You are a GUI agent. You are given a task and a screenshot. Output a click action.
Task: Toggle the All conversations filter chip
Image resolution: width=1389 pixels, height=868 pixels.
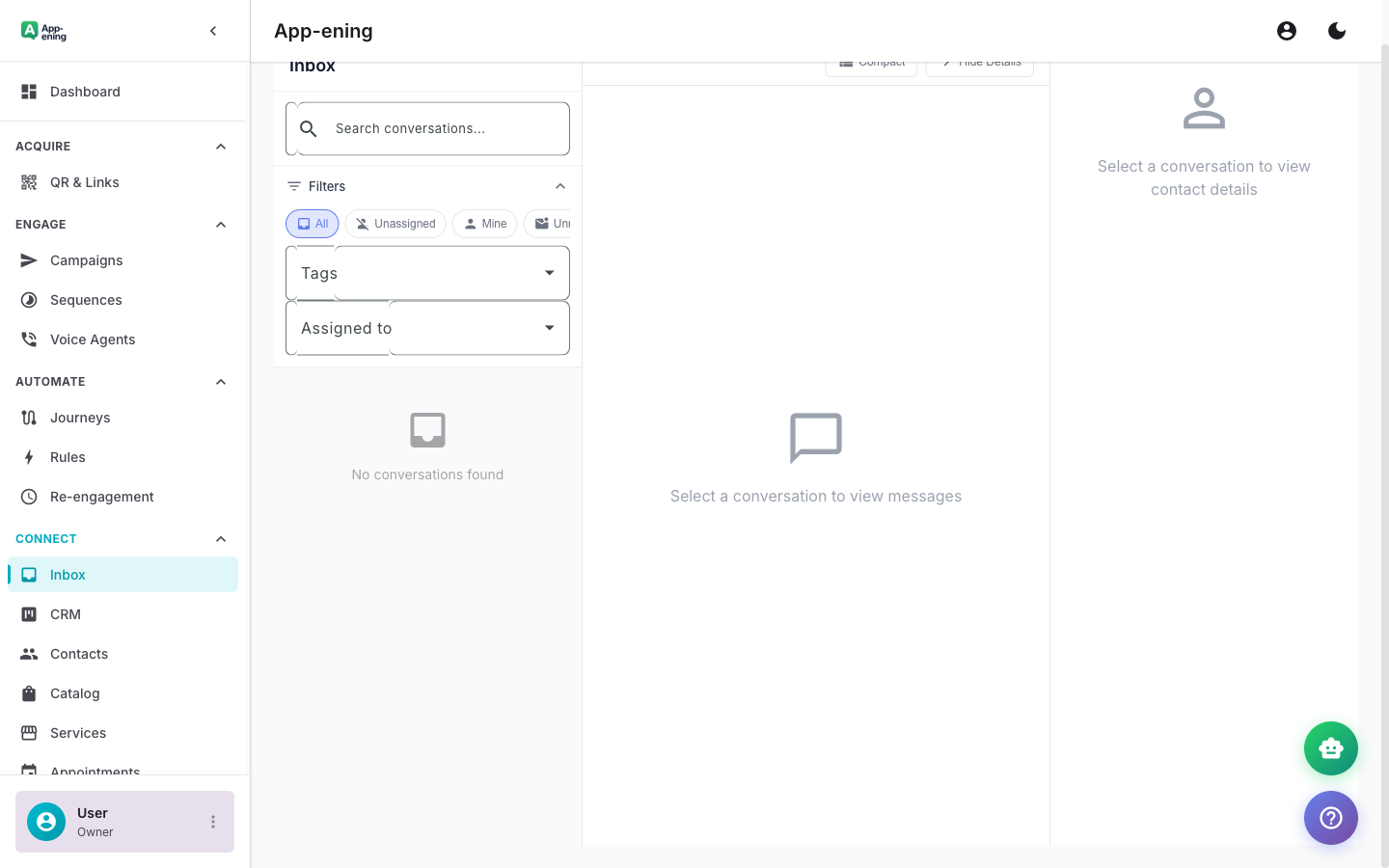click(x=312, y=223)
